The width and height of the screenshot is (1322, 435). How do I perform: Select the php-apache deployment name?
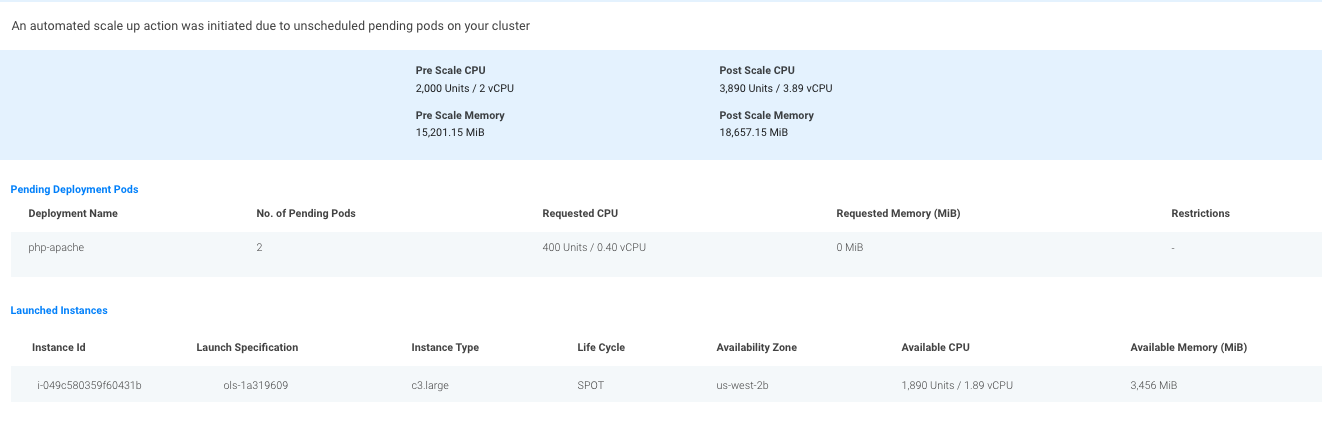coord(56,247)
